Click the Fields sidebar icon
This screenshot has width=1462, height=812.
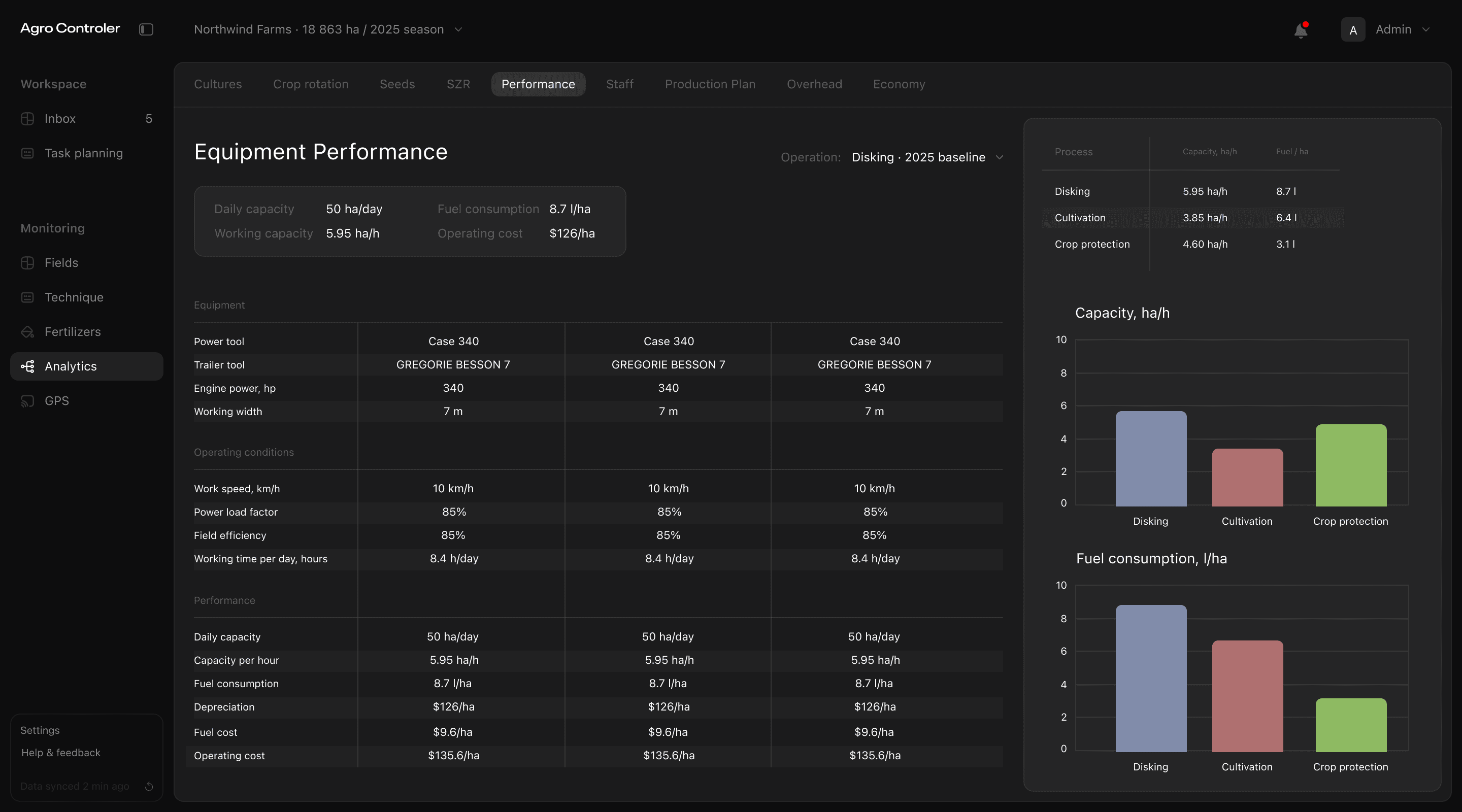click(27, 263)
